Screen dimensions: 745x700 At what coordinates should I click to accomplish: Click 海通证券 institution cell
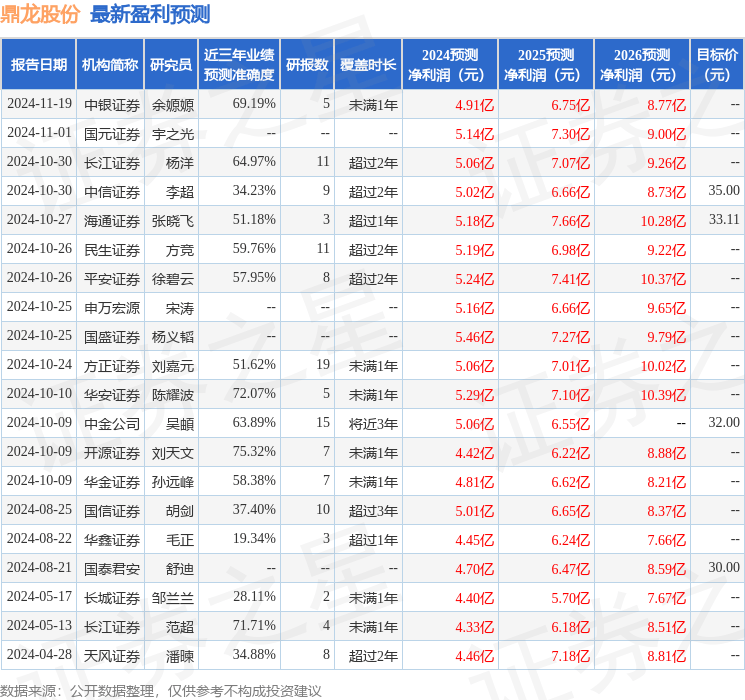click(x=112, y=221)
